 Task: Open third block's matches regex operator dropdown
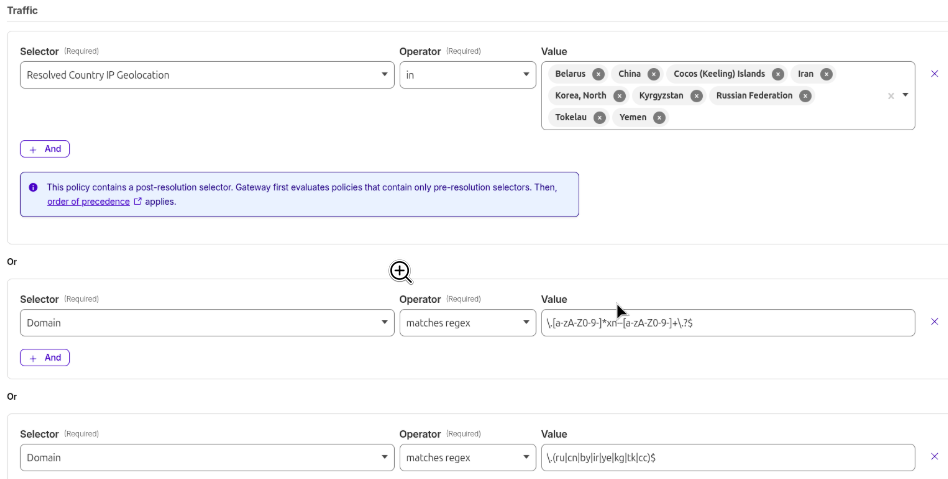coord(467,458)
